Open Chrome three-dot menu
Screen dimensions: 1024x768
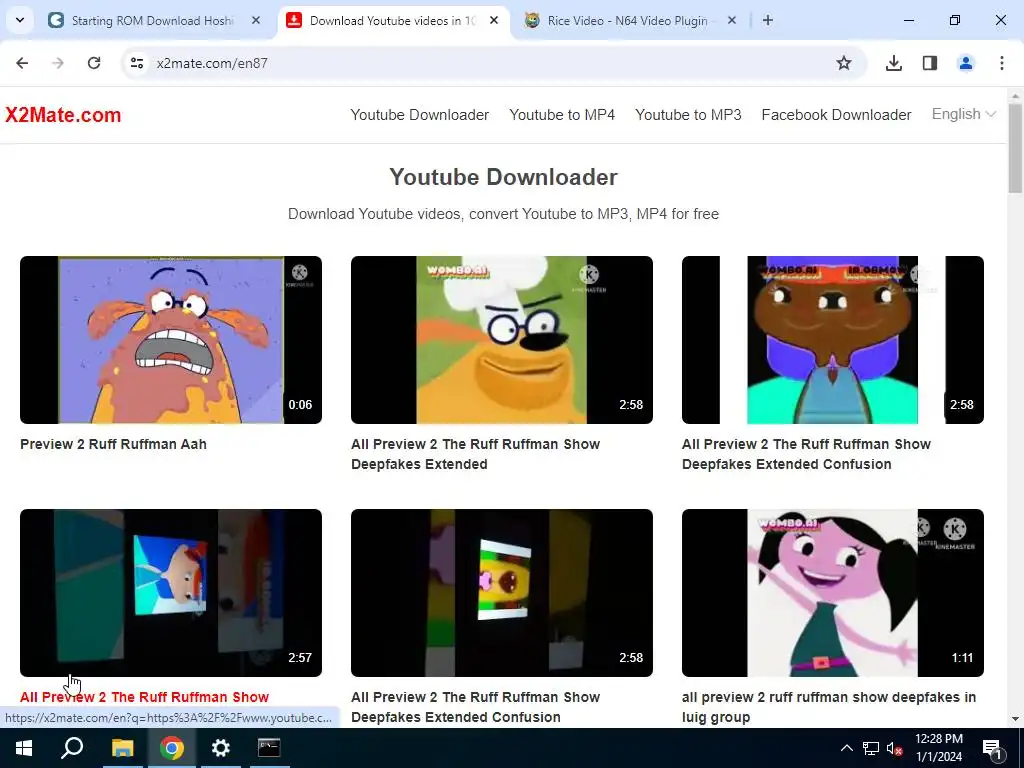[1002, 63]
